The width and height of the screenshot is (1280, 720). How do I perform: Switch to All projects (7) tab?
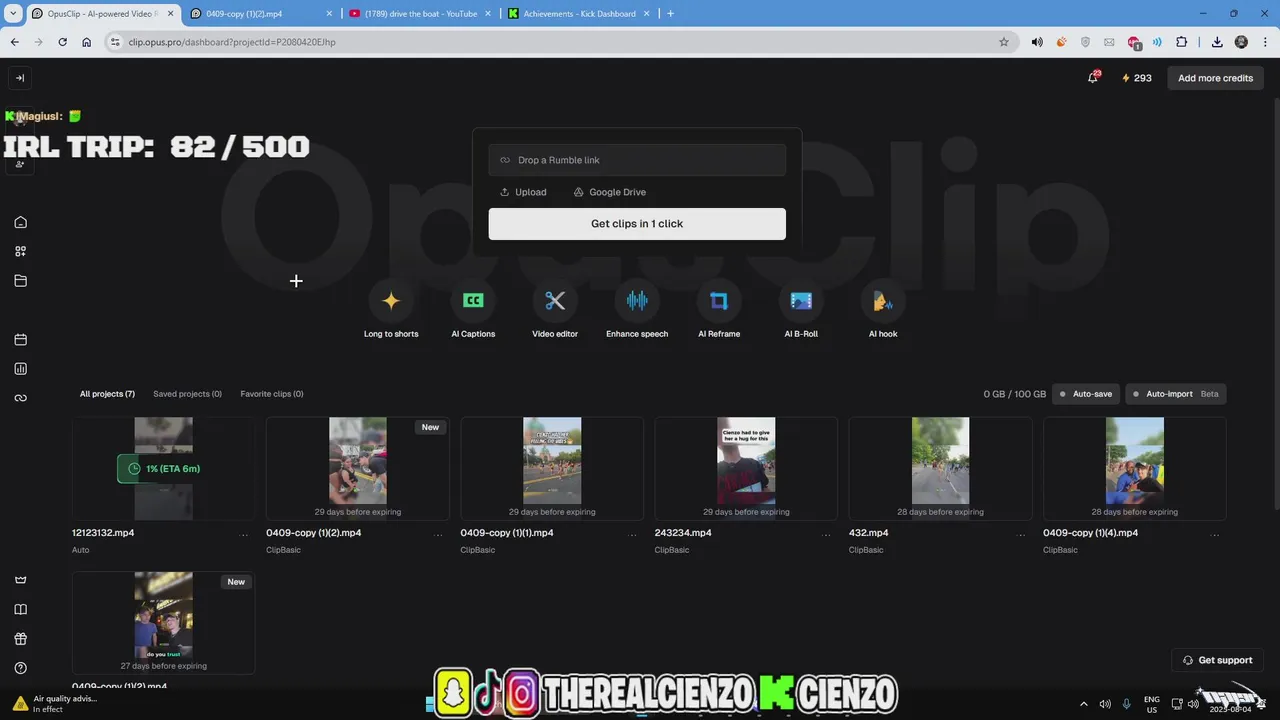[107, 394]
